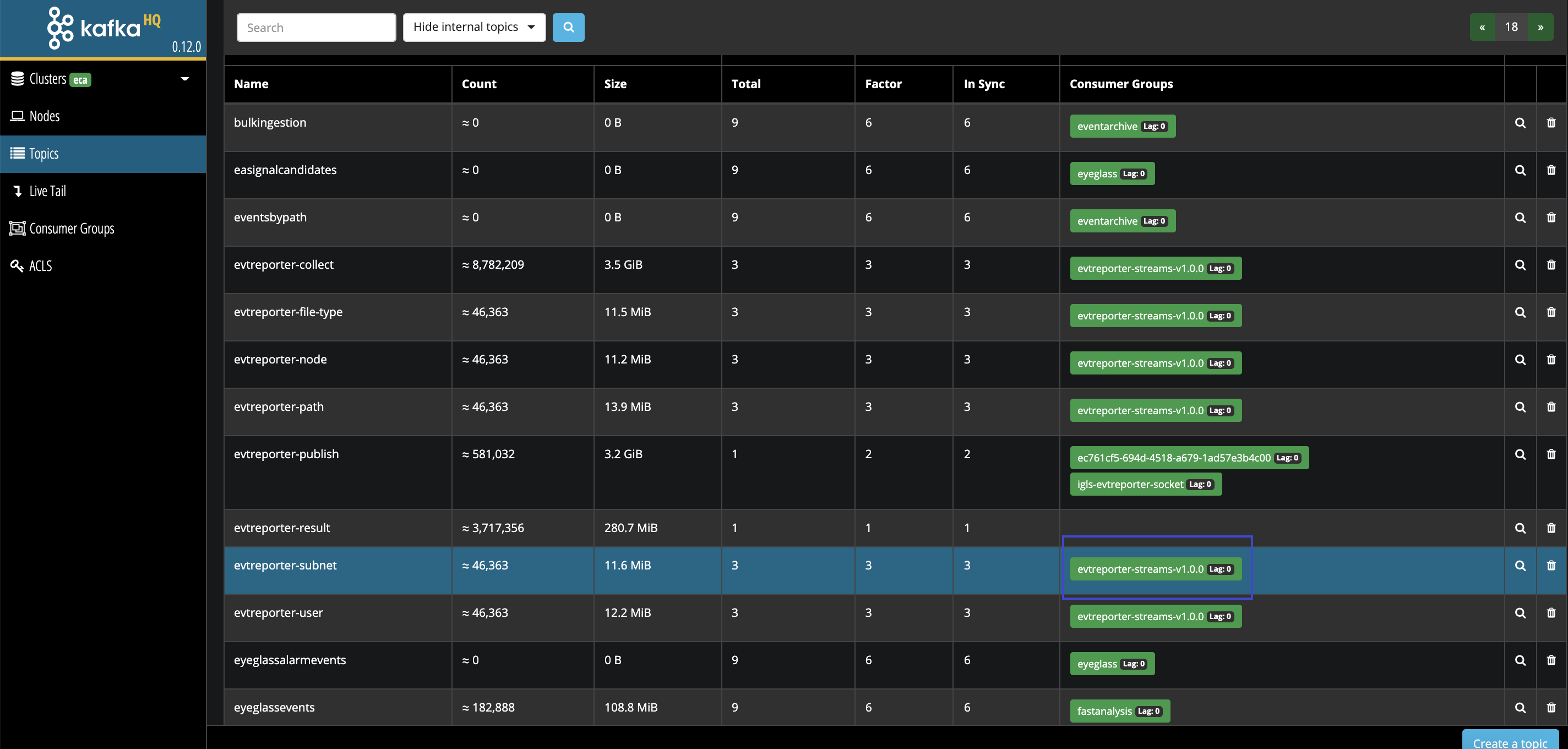Image resolution: width=1568 pixels, height=749 pixels.
Task: Select Topics in sidebar
Action: (103, 154)
